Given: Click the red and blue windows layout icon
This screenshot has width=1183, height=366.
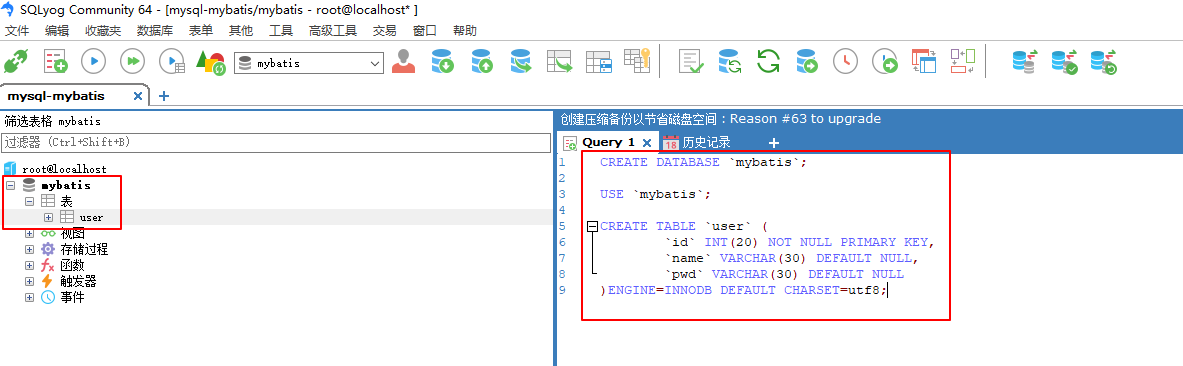Looking at the screenshot, I should pyautogui.click(x=924, y=61).
